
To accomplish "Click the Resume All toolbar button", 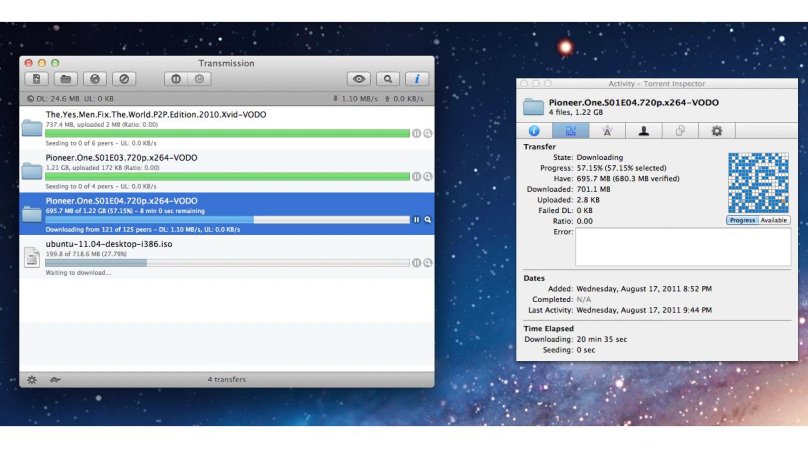I will pos(199,79).
